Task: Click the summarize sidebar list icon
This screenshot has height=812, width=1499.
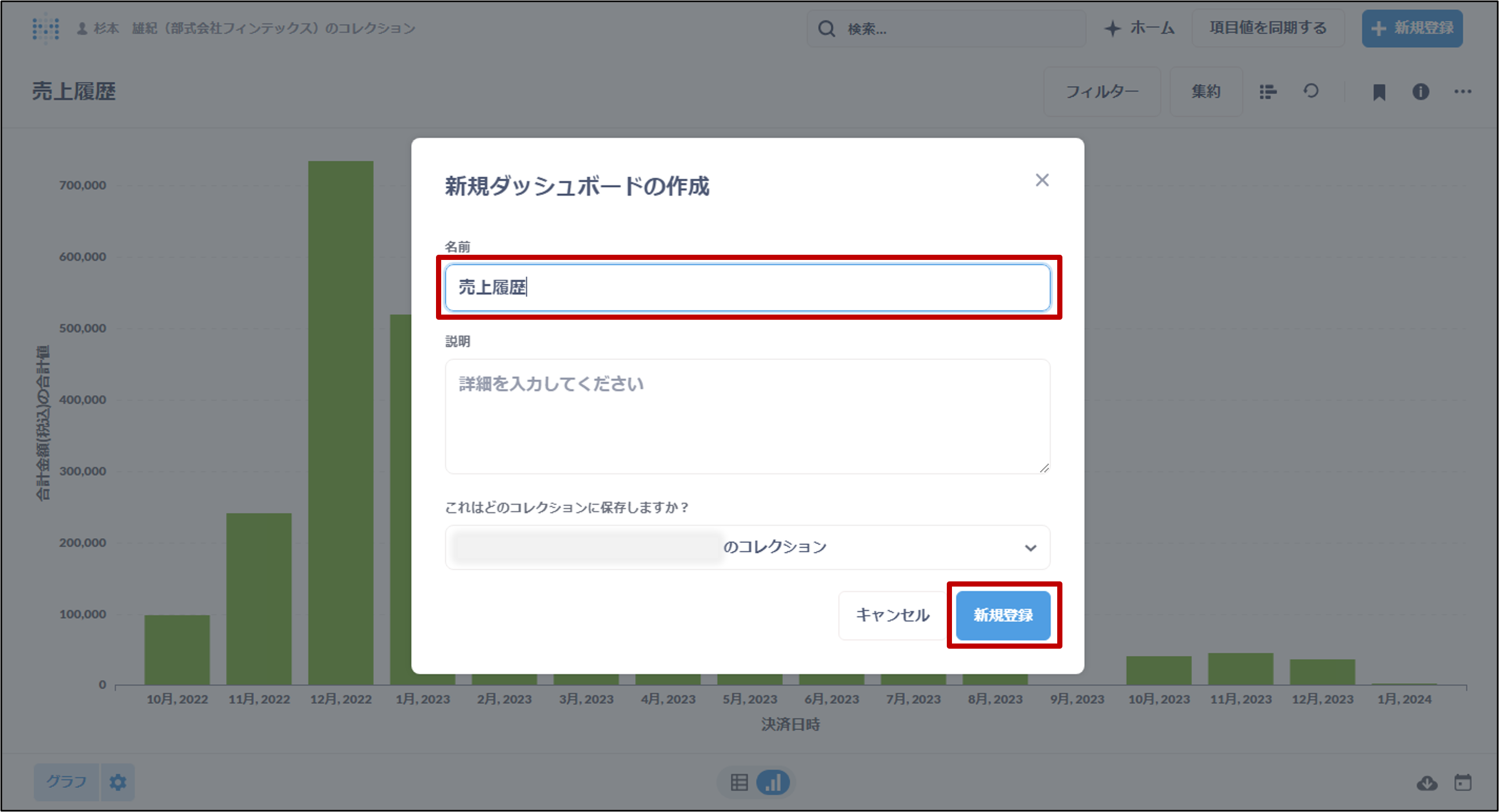Action: point(1268,92)
